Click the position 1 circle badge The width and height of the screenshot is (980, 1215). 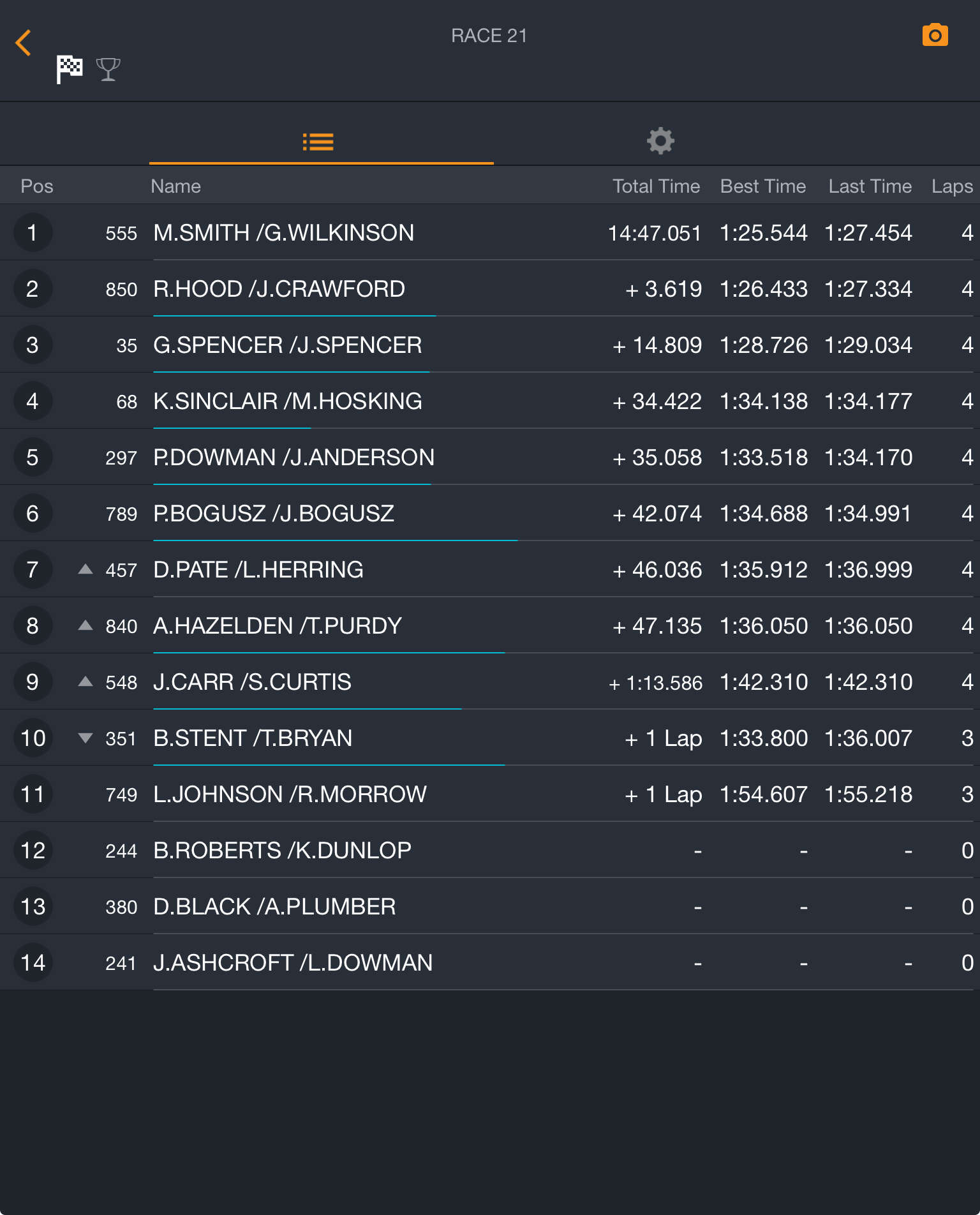pos(33,232)
